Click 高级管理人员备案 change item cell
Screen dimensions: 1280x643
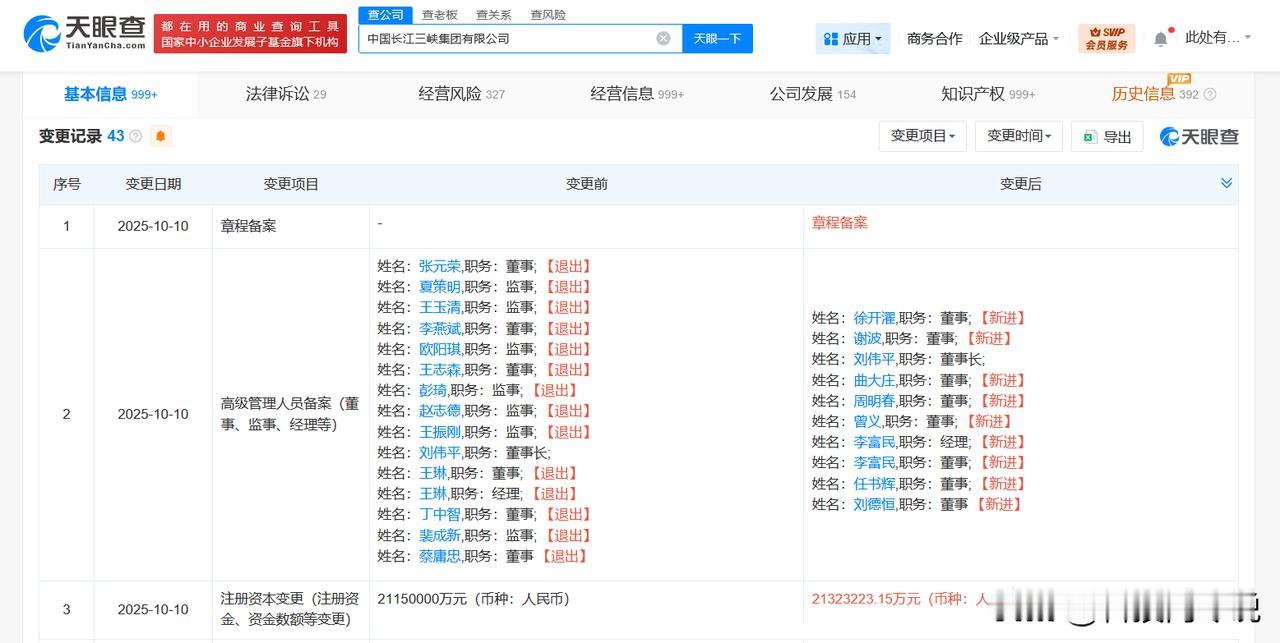click(x=290, y=414)
